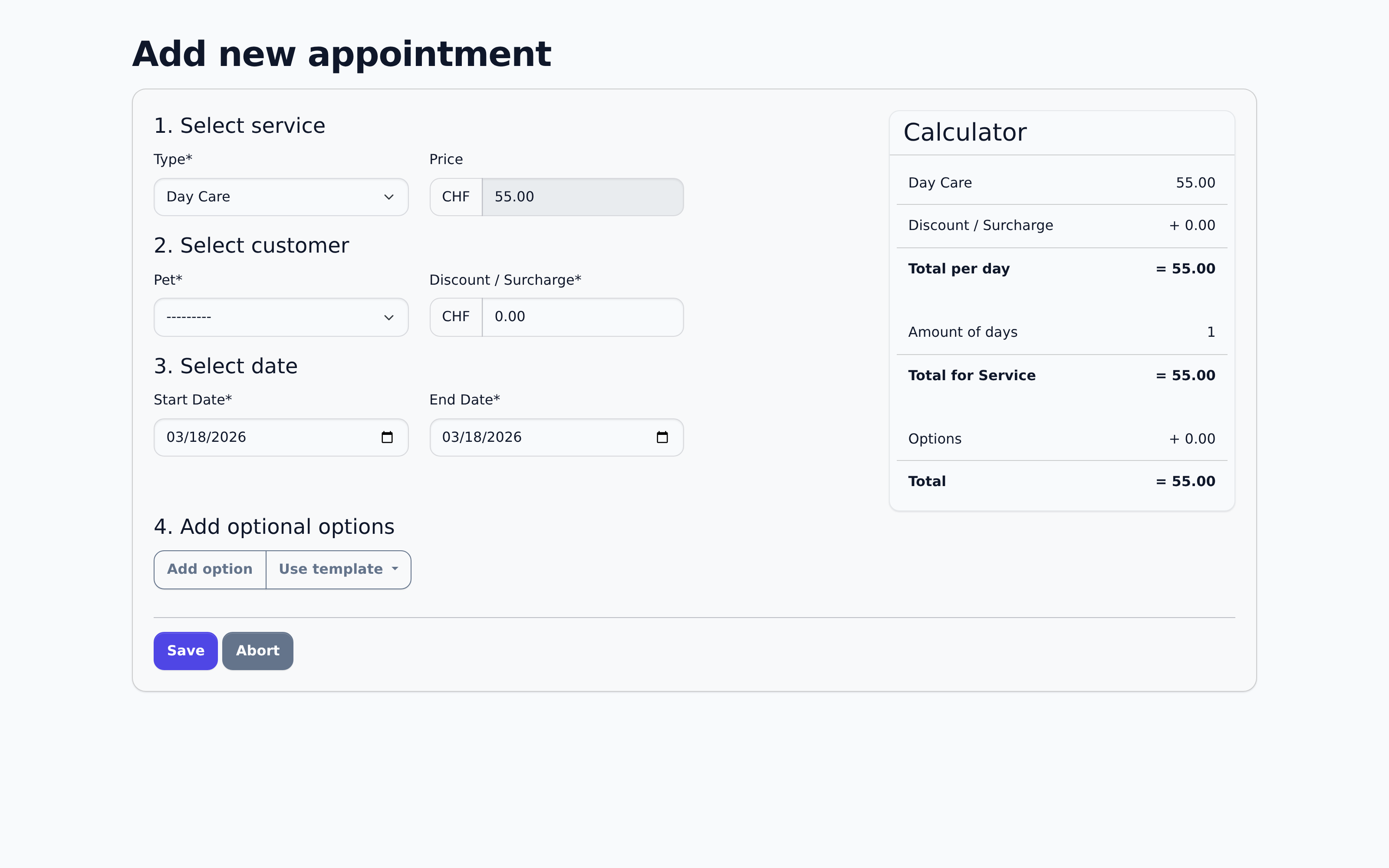Click the CHF prefix on the Price field
This screenshot has height=868, width=1389.
click(x=455, y=197)
